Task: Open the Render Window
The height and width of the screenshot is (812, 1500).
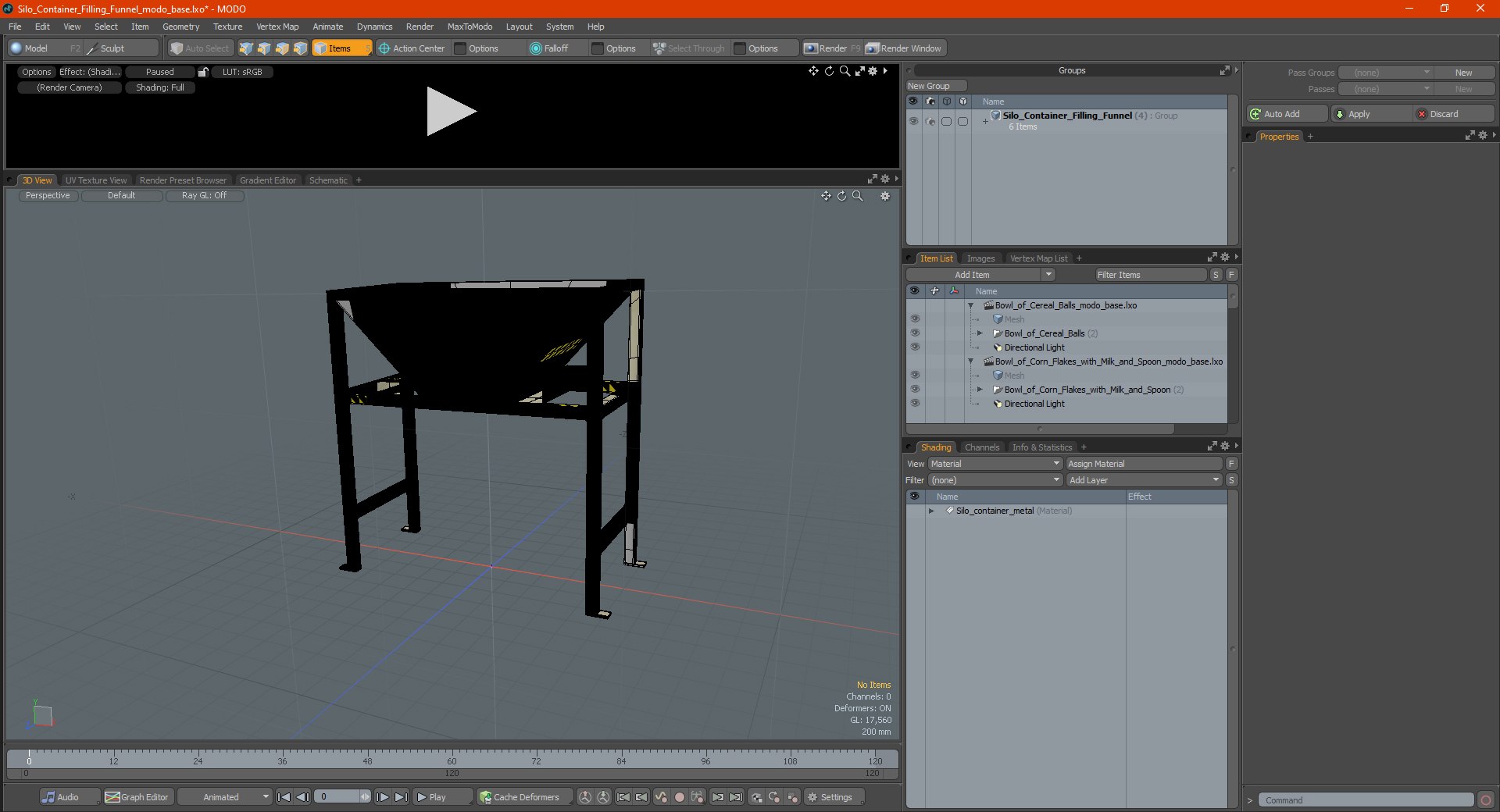Action: (x=905, y=48)
